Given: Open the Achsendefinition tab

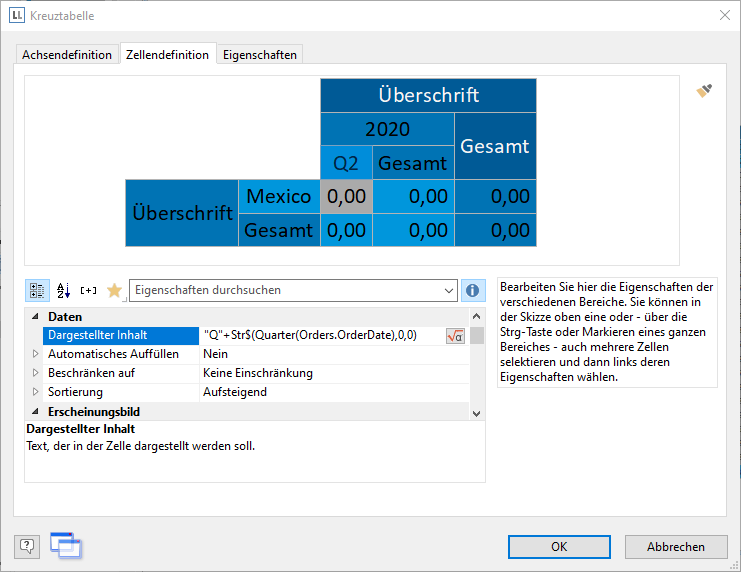Looking at the screenshot, I should coord(67,55).
